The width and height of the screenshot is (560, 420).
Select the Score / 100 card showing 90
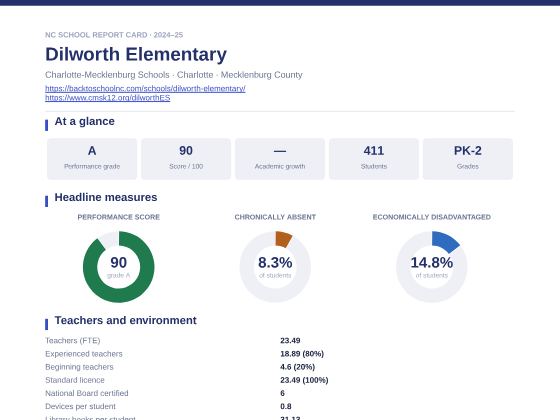click(186, 159)
